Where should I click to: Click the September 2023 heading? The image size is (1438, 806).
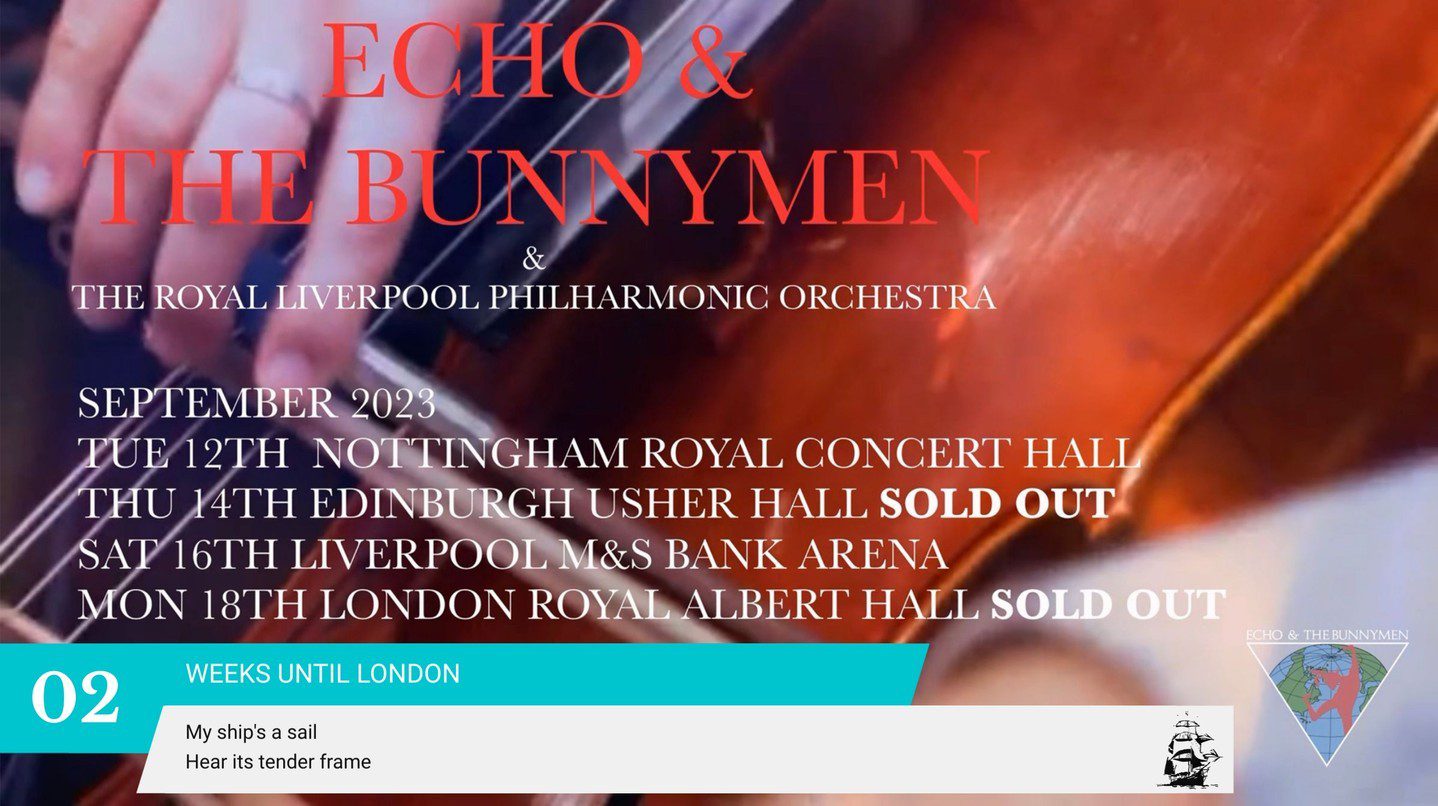(256, 404)
